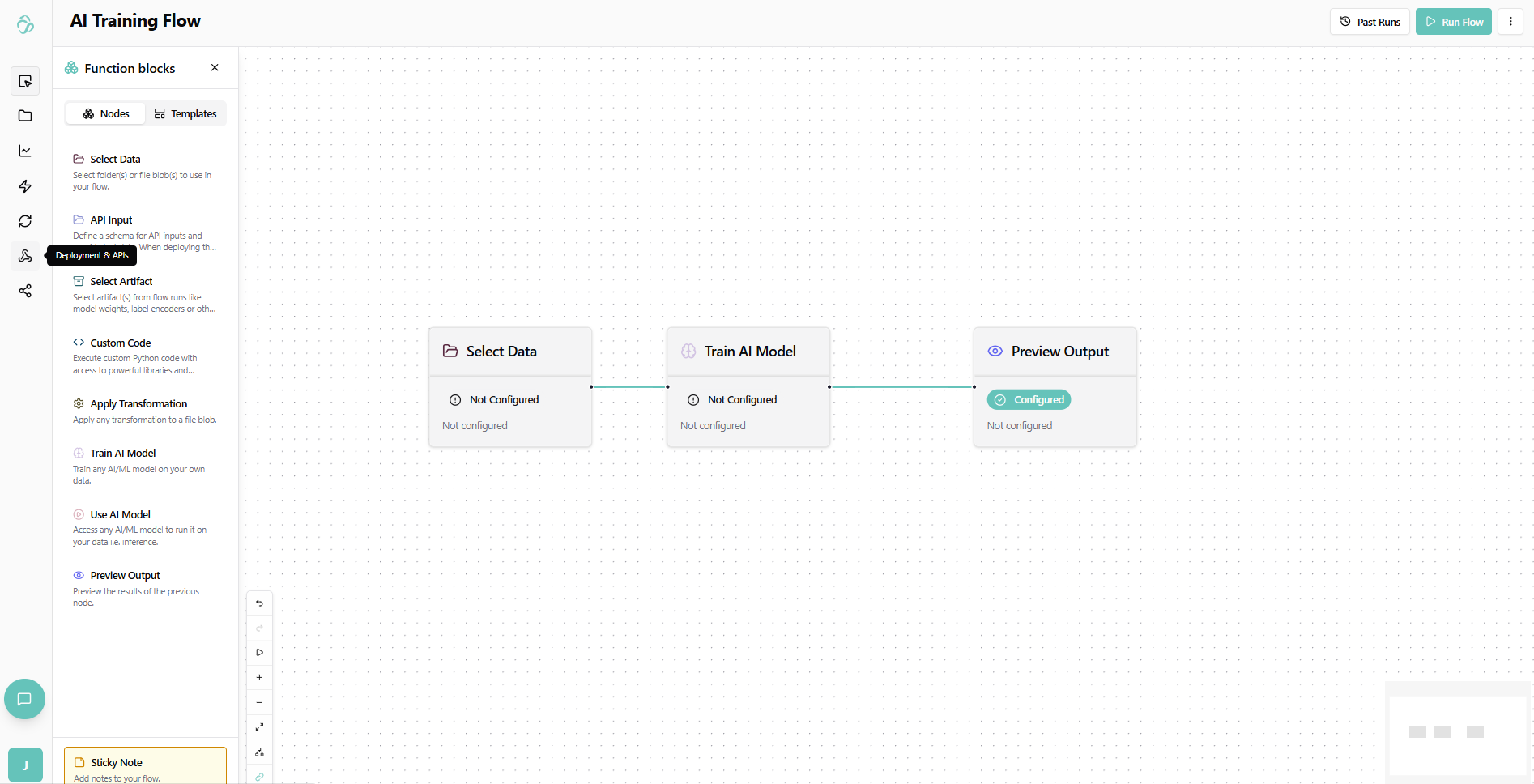This screenshot has width=1534, height=784.
Task: Click the Run Flow button
Action: 1453,22
